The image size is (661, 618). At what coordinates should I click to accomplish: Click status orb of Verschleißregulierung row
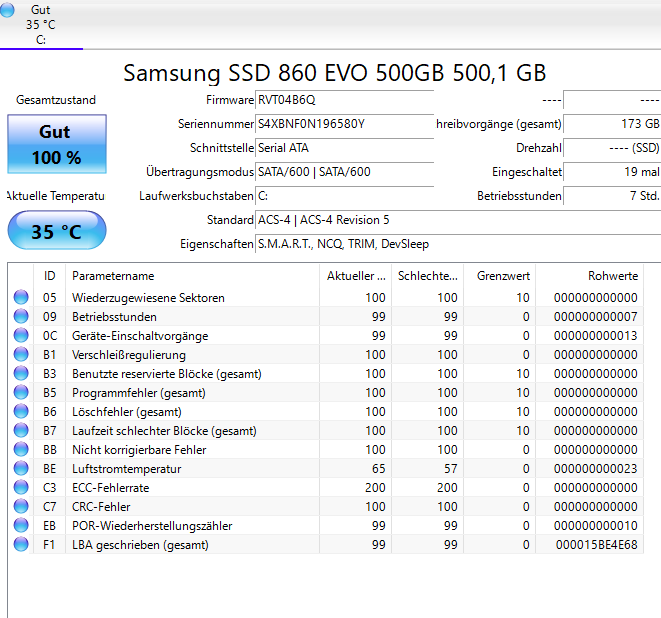[x=21, y=354]
